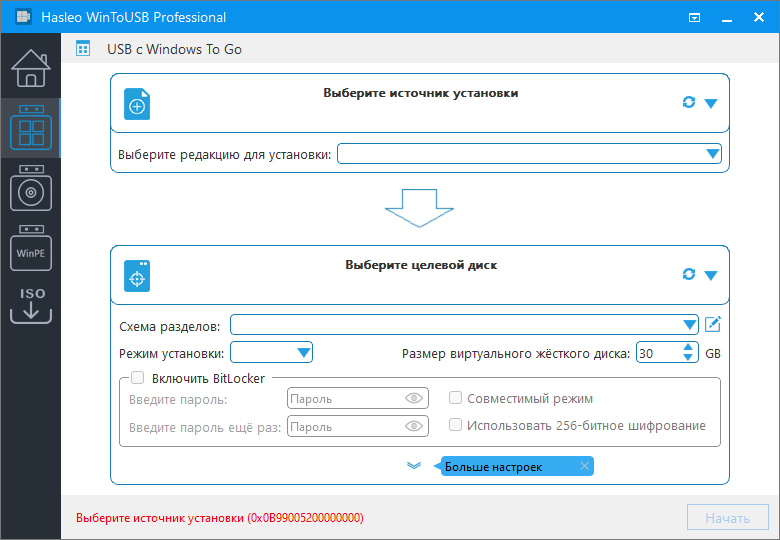Tick the compatible mode checkbox

pyautogui.click(x=455, y=398)
